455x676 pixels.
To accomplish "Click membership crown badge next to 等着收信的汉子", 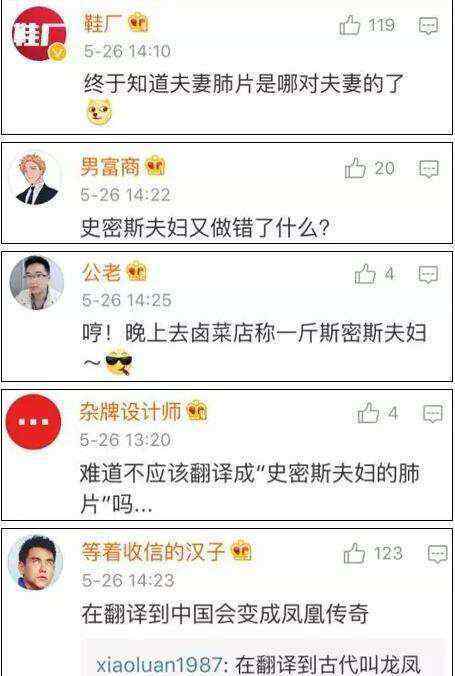I will 242,551.
